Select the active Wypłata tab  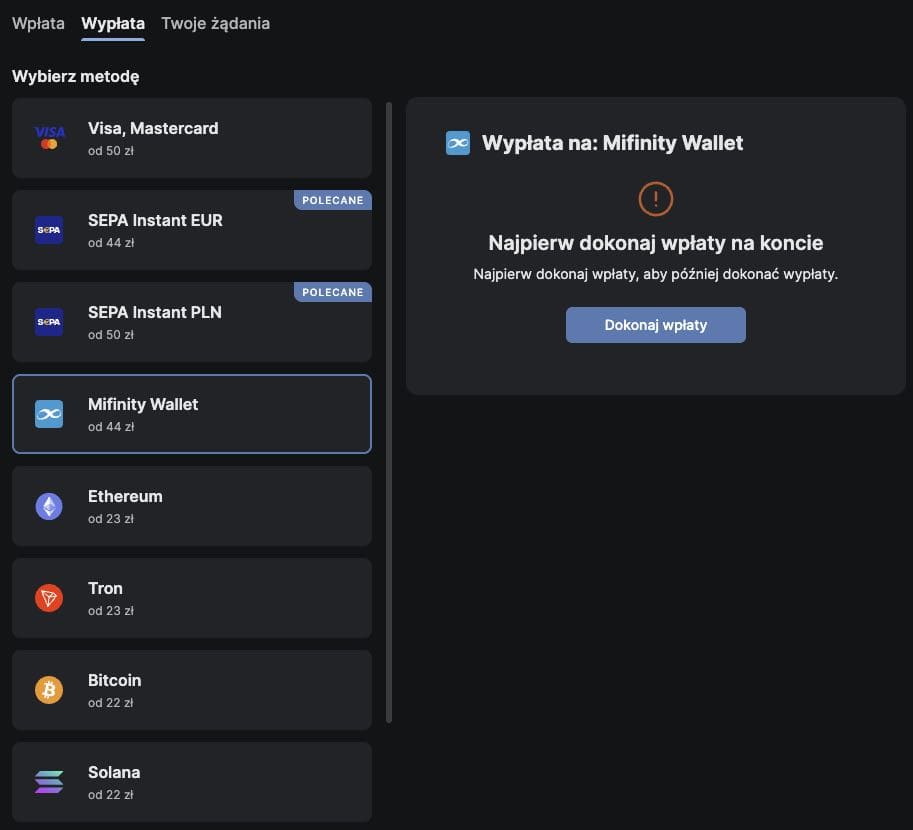point(113,23)
